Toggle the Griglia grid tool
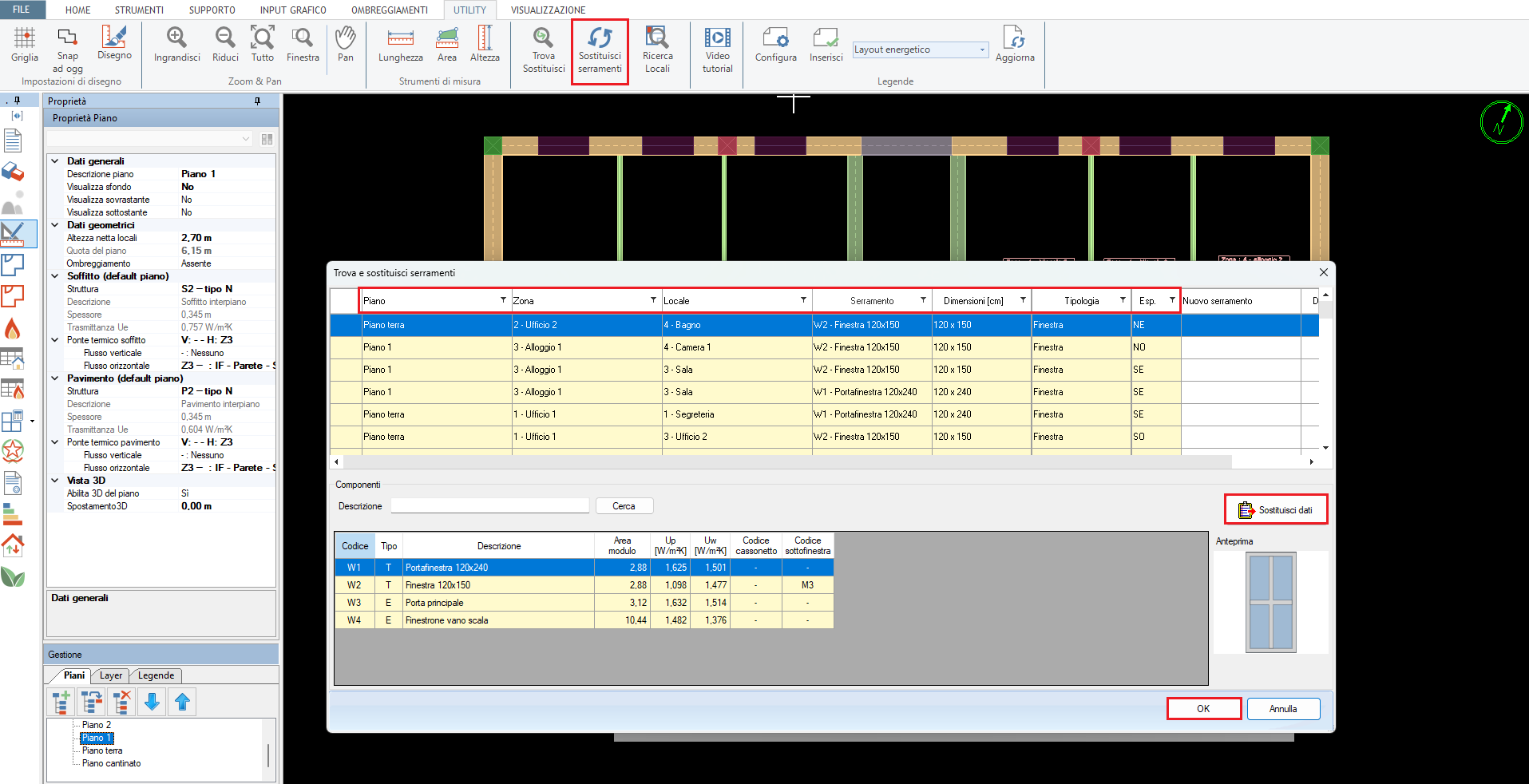 [x=25, y=45]
